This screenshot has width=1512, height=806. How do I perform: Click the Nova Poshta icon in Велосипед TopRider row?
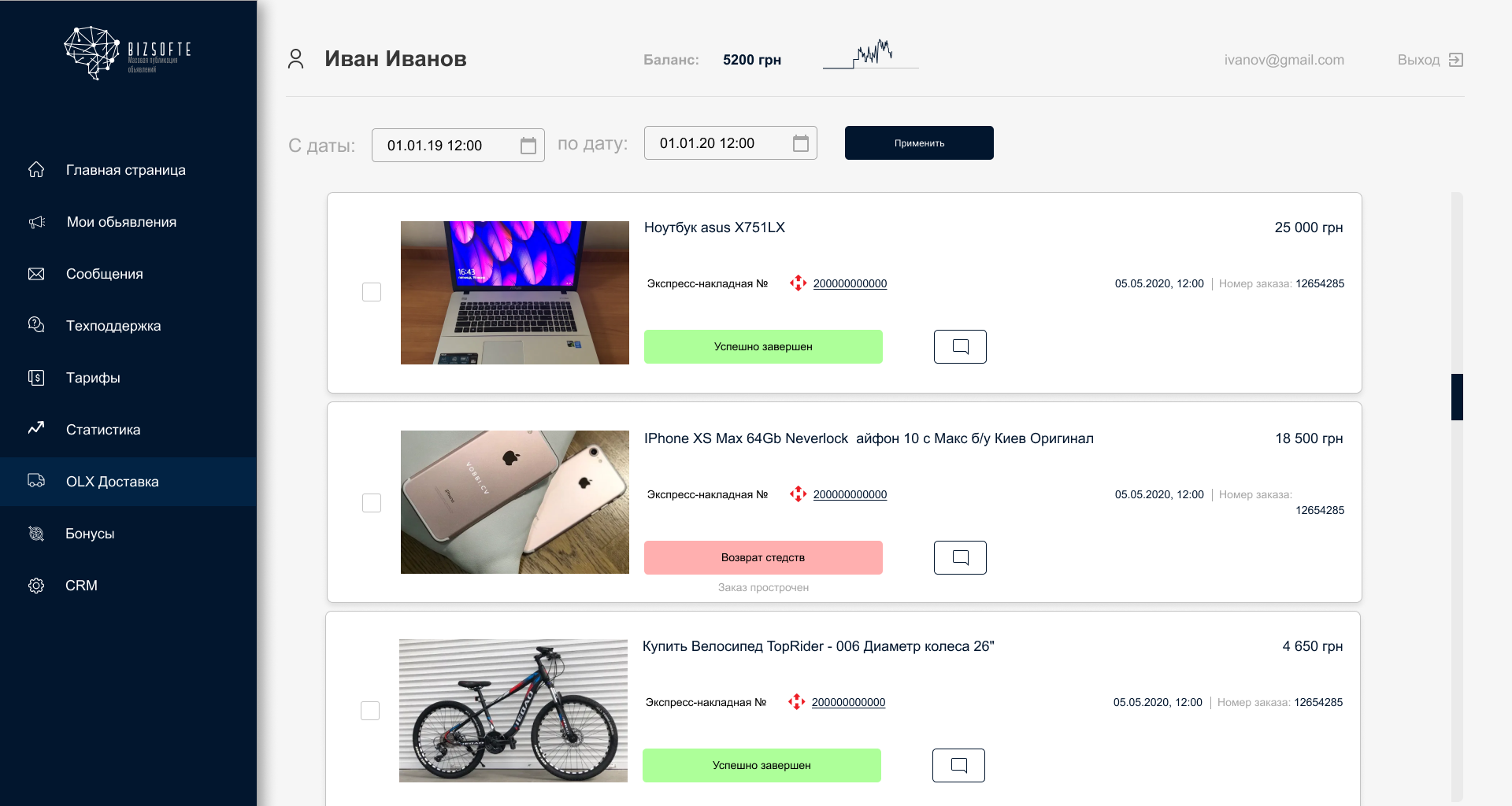click(x=797, y=702)
